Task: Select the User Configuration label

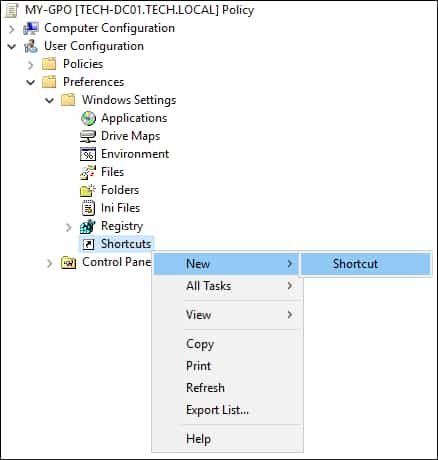Action: tap(94, 46)
